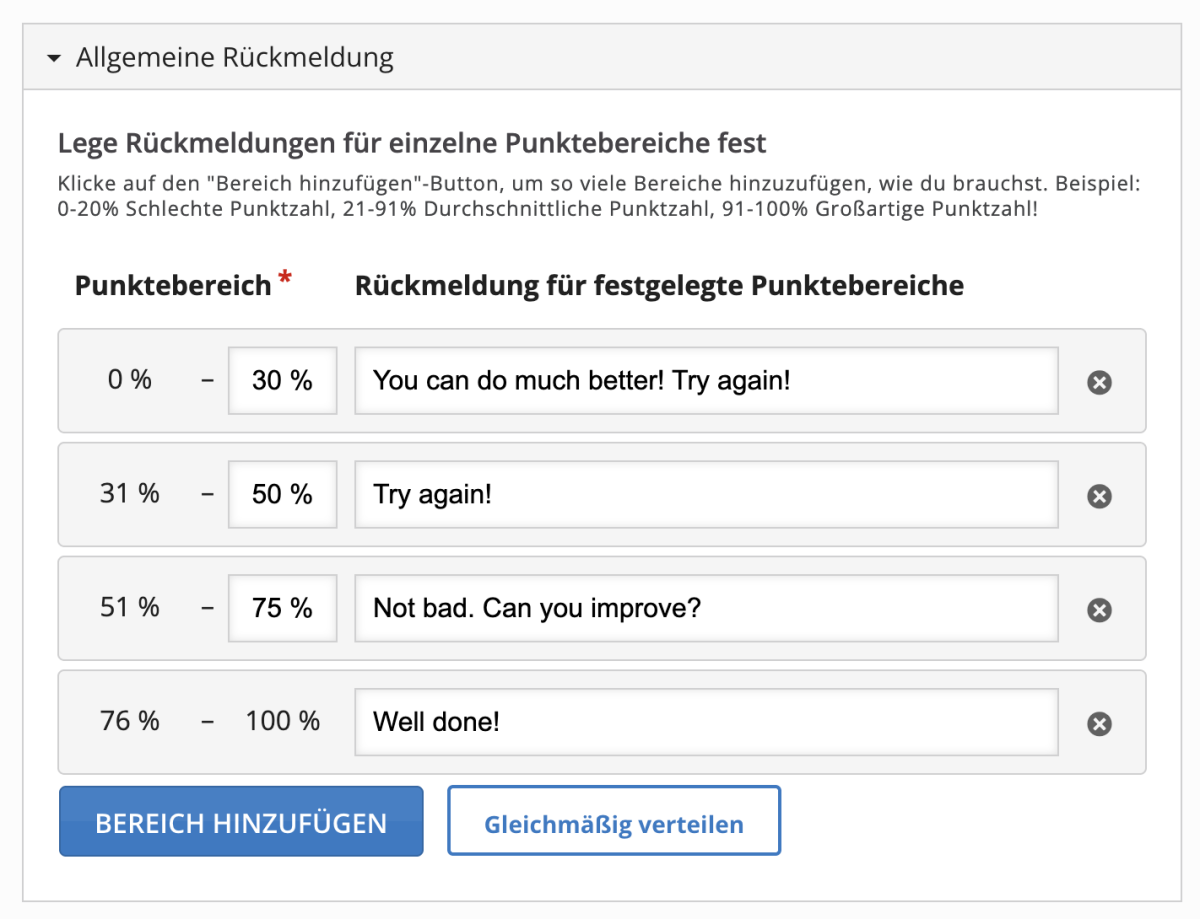1200x919 pixels.
Task: Remove the 51–75 % range row
Action: (x=1099, y=610)
